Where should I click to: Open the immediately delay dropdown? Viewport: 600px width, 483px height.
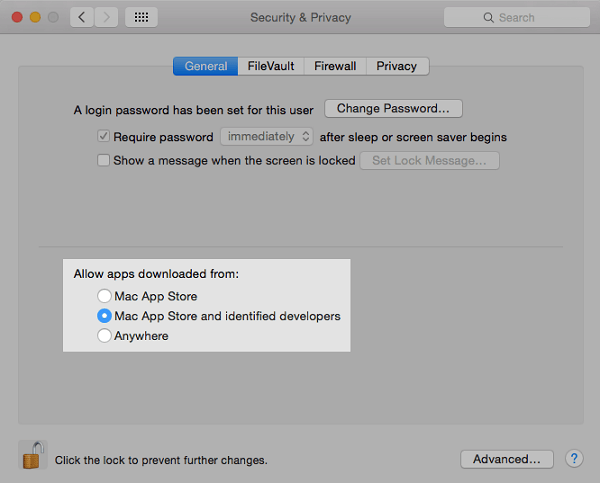pos(267,137)
